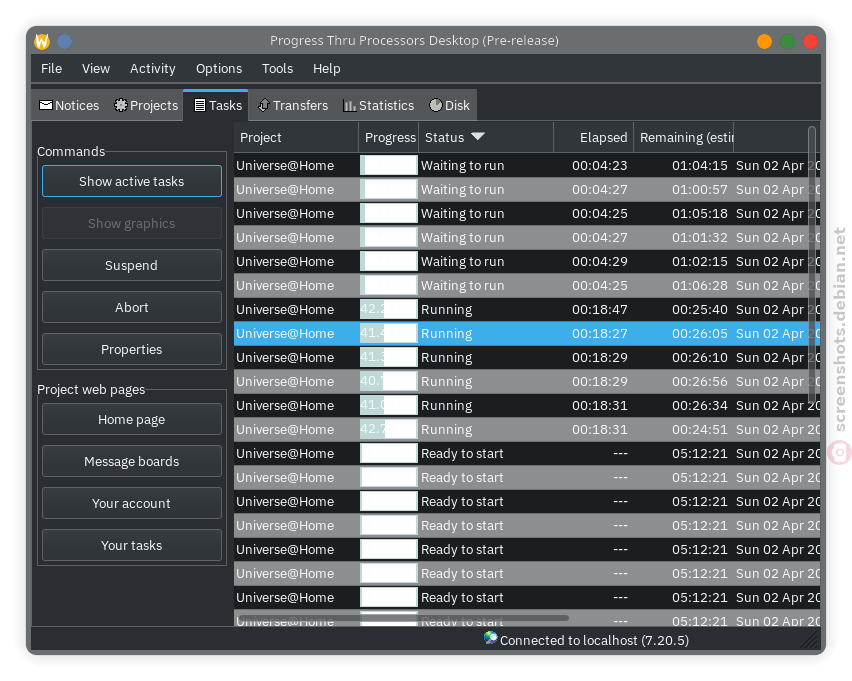Image resolution: width=852 pixels, height=681 pixels.
Task: Open task Properties
Action: point(131,349)
